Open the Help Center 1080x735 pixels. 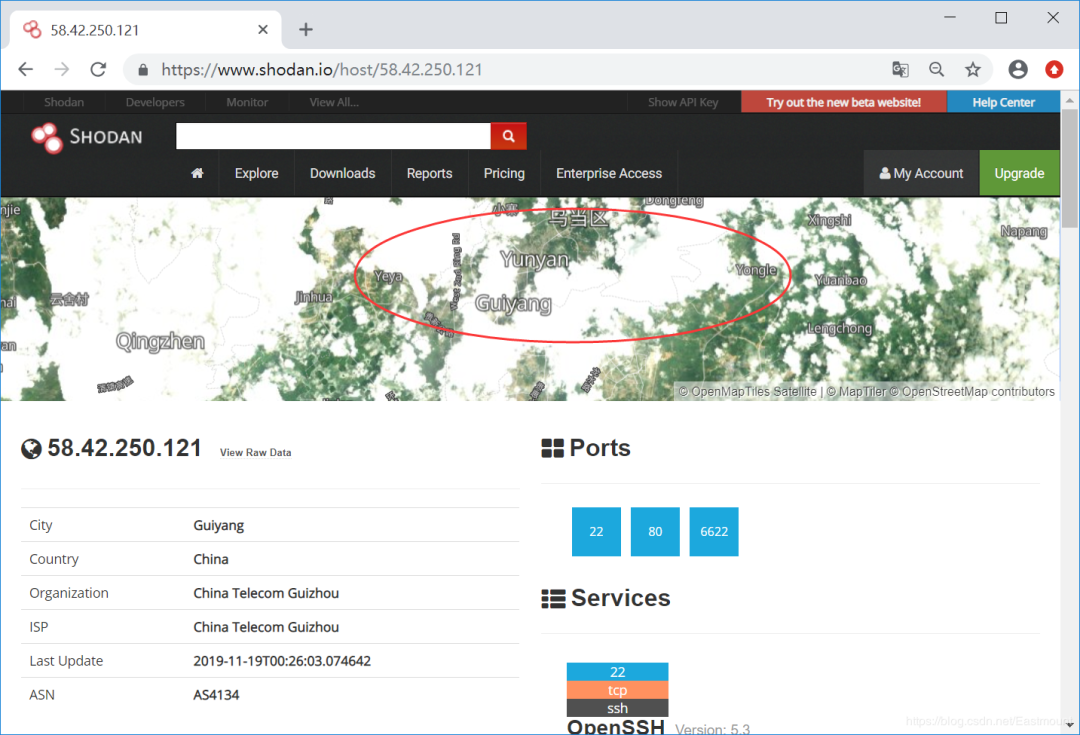[1004, 102]
